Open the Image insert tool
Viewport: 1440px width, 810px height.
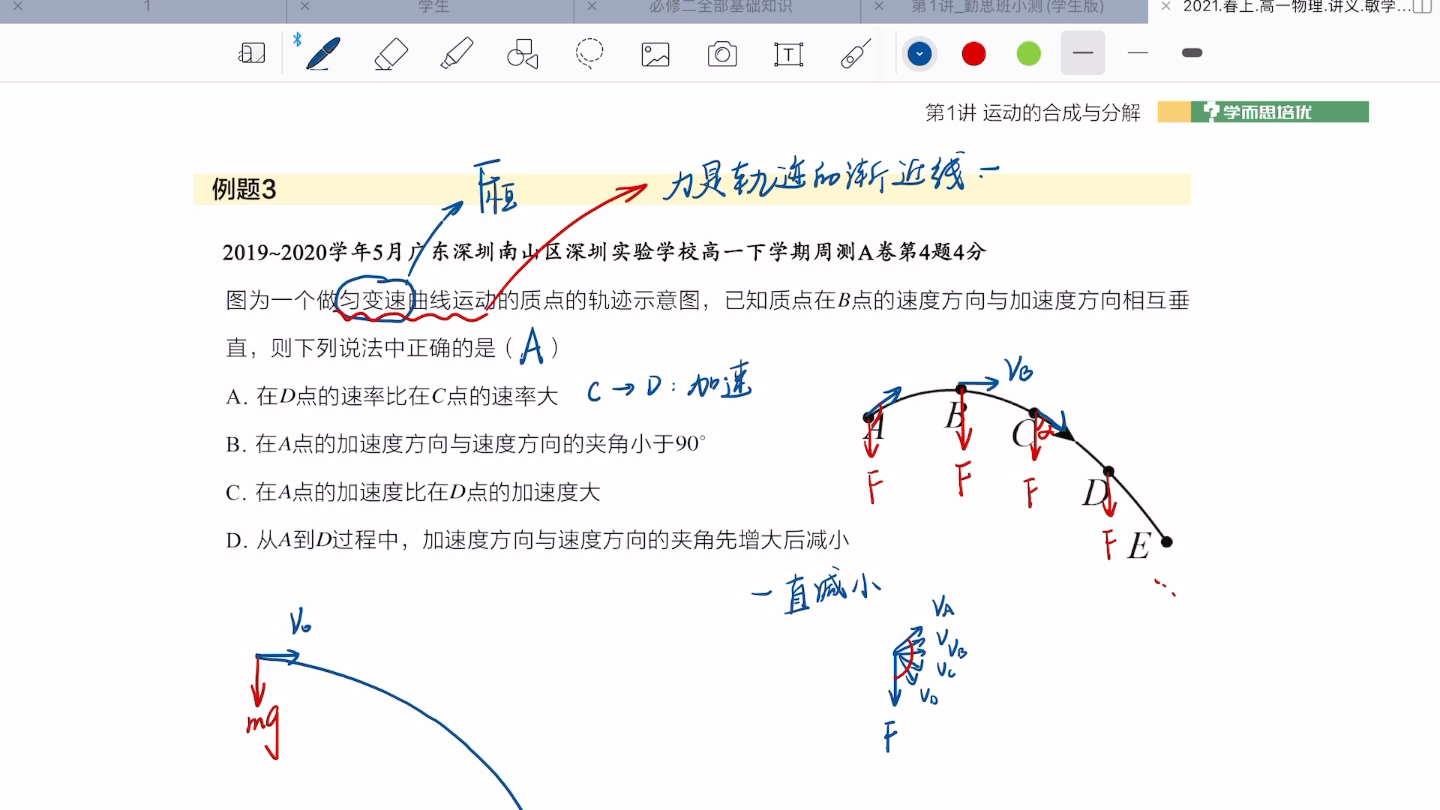(x=656, y=54)
